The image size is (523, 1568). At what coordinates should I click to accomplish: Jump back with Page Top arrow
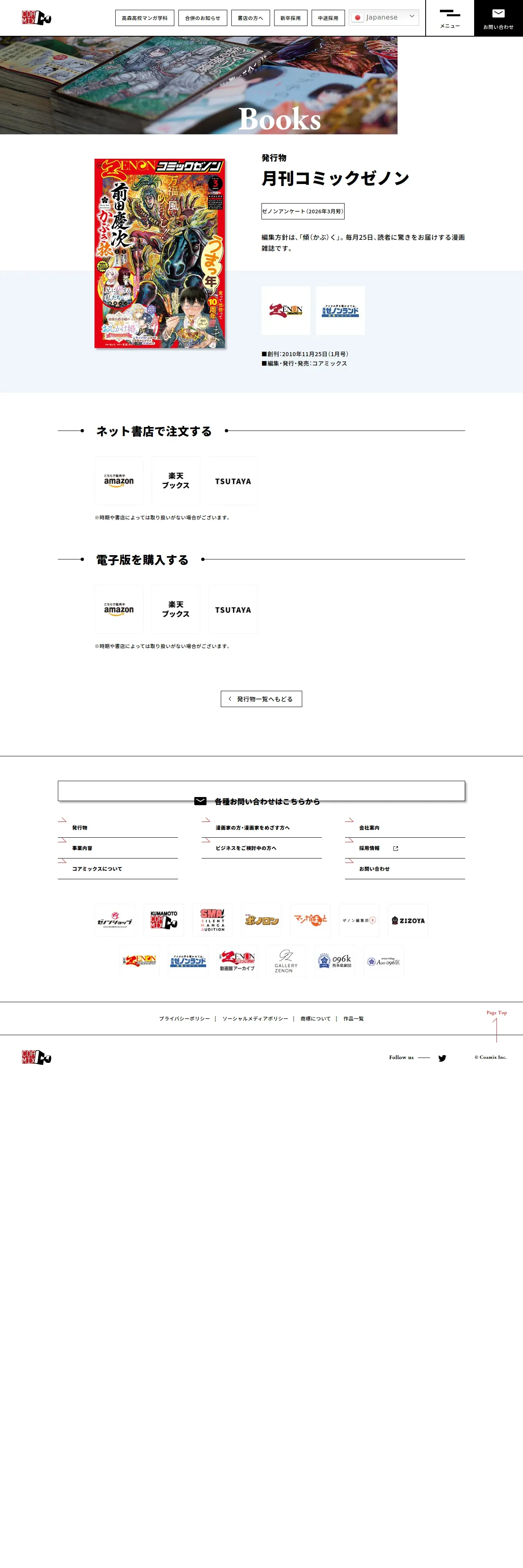click(497, 1026)
